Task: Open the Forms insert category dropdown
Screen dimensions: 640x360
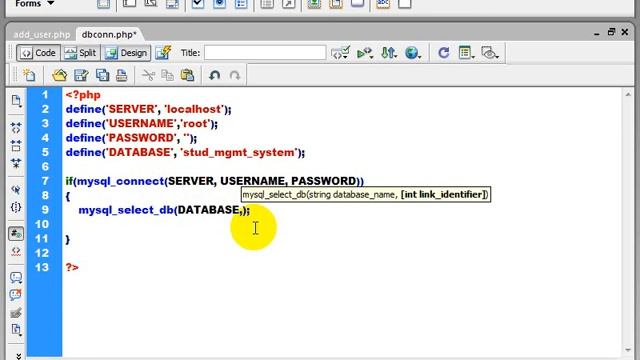Action: tap(35, 4)
